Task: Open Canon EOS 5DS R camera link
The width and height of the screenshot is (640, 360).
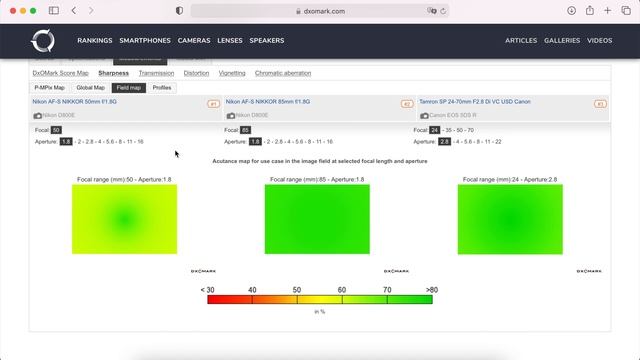Action: pos(453,116)
